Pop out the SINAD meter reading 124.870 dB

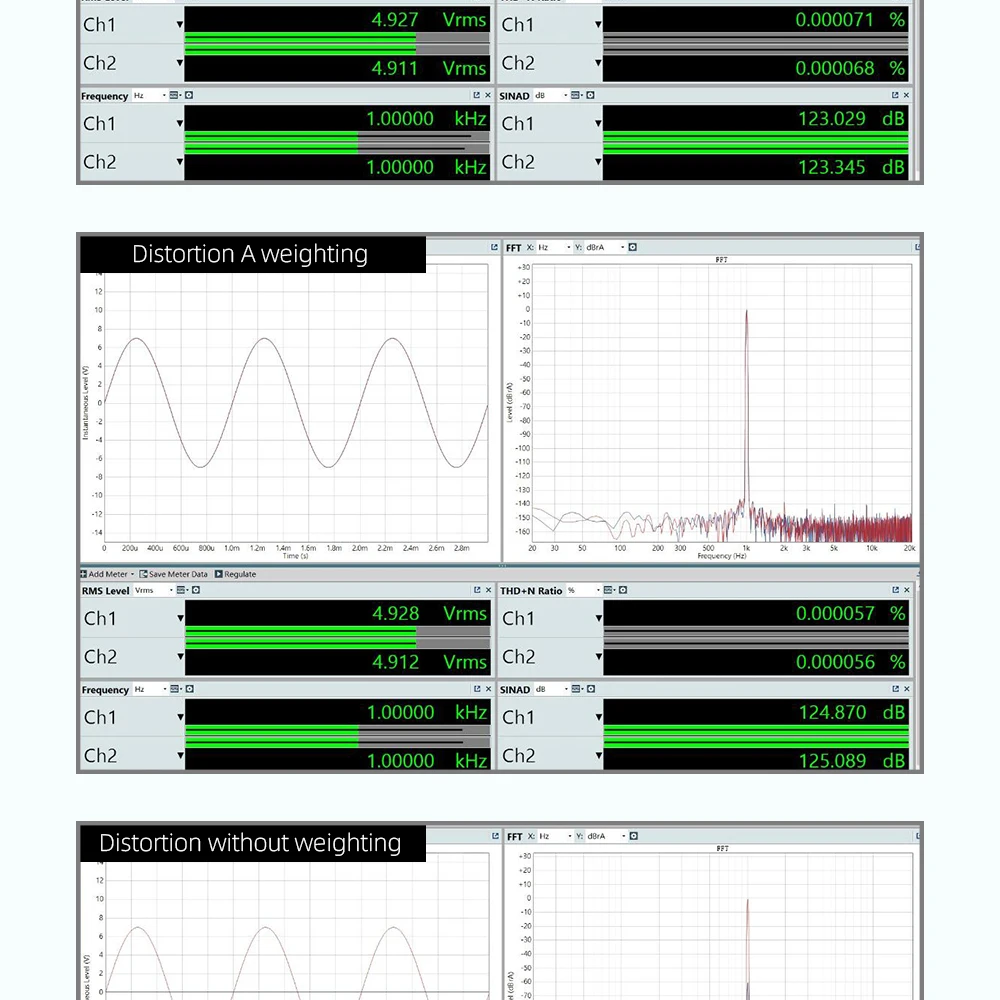pyautogui.click(x=895, y=689)
